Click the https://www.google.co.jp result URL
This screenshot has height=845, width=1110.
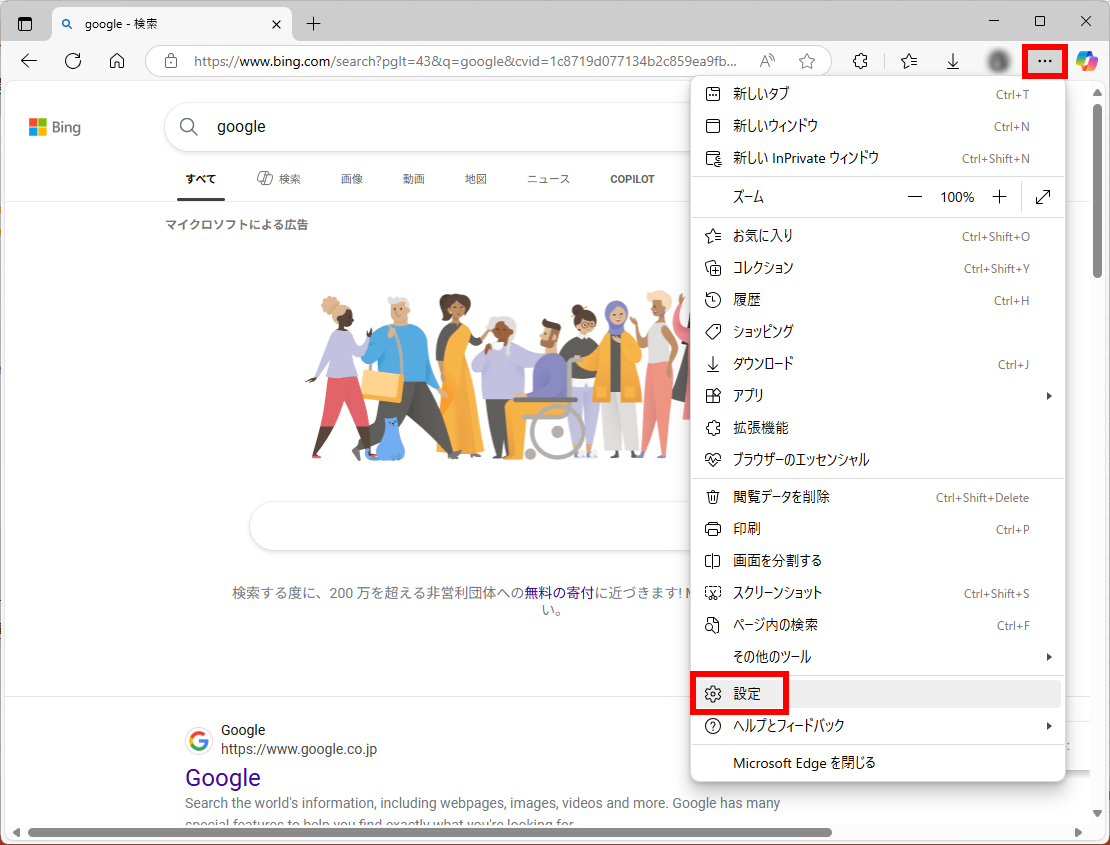[x=299, y=749]
